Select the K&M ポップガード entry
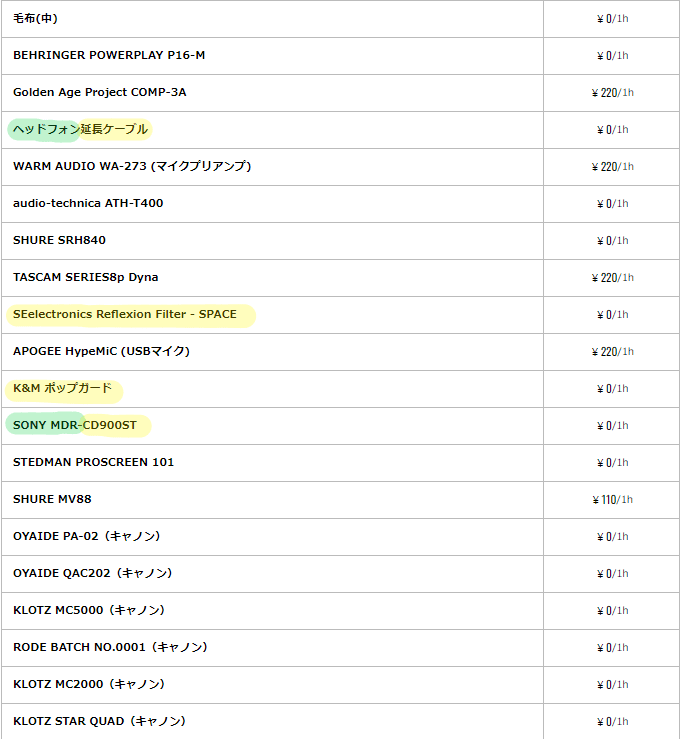682x739 pixels. tap(62, 388)
